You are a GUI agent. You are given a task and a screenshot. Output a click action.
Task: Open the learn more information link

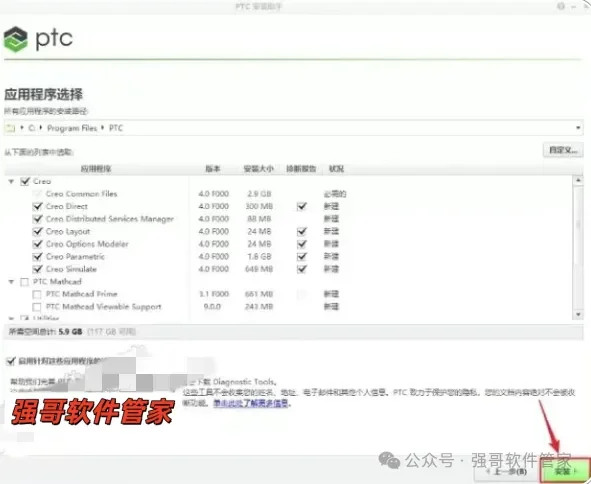(251, 404)
